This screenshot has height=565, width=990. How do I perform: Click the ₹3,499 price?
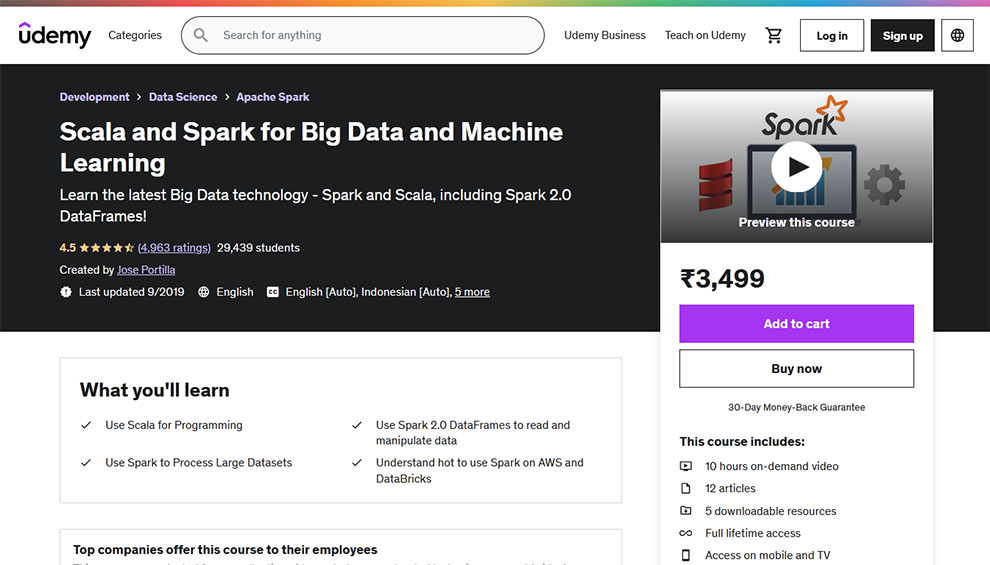(x=722, y=278)
